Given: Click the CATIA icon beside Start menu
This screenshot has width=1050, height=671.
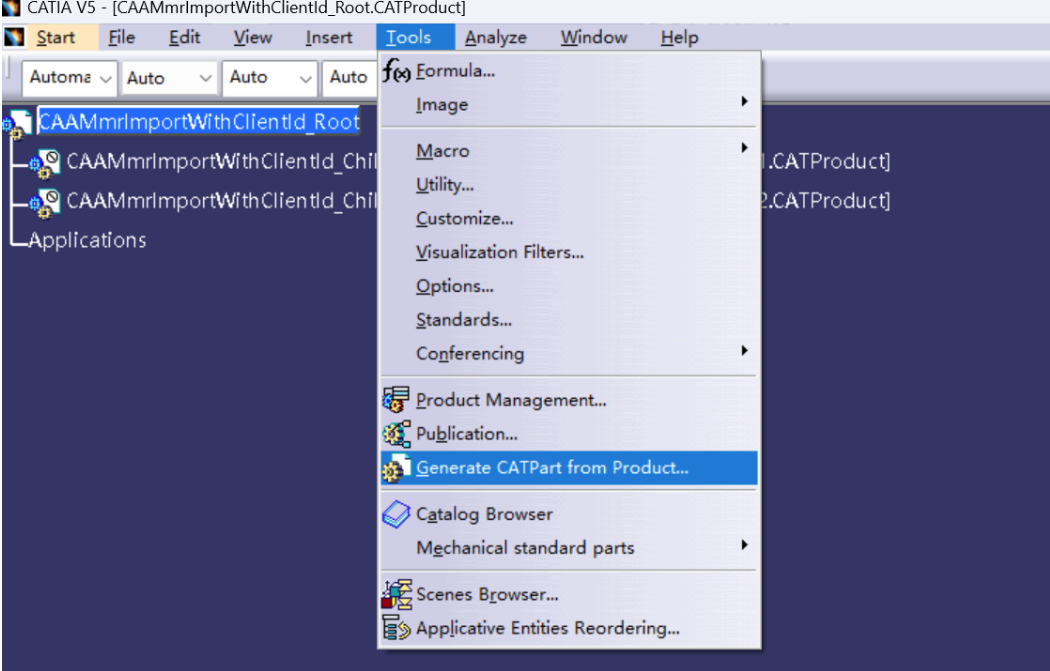Looking at the screenshot, I should 14,38.
